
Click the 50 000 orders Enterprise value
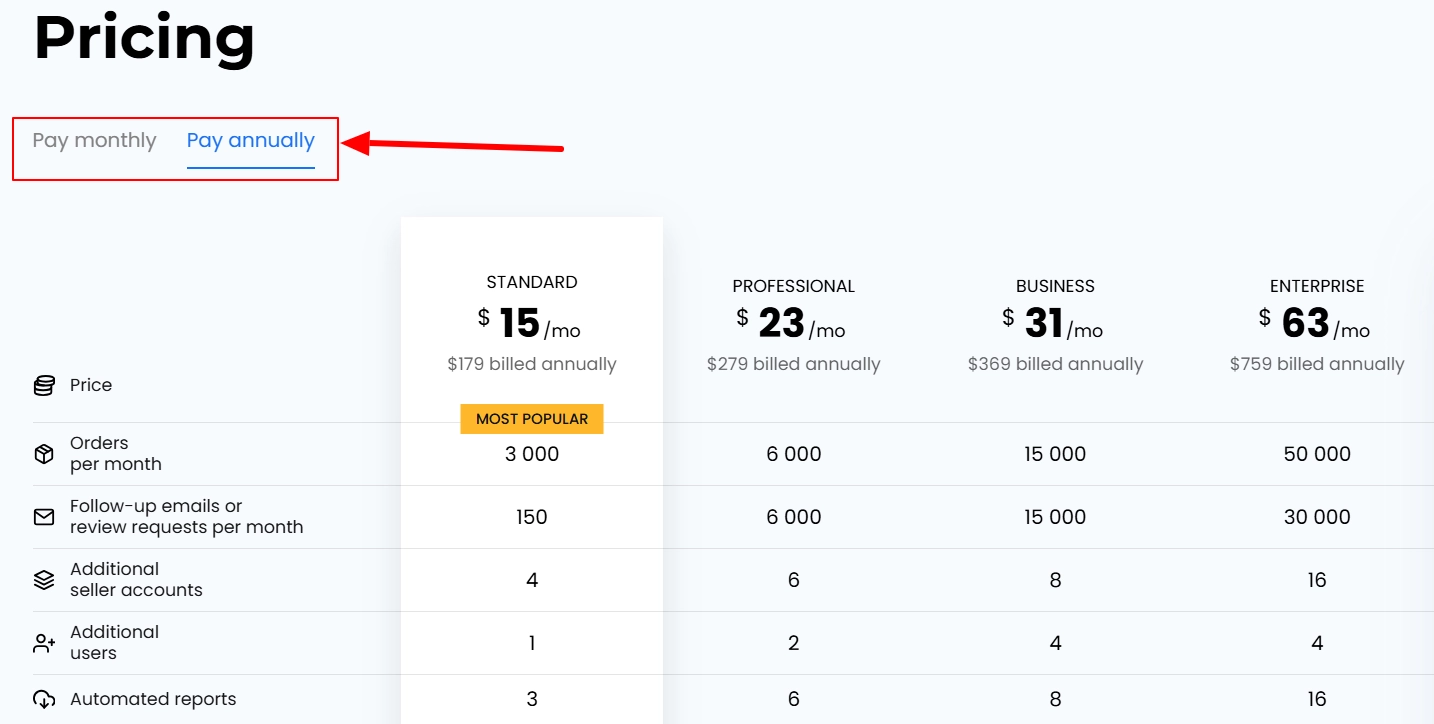coord(1317,454)
